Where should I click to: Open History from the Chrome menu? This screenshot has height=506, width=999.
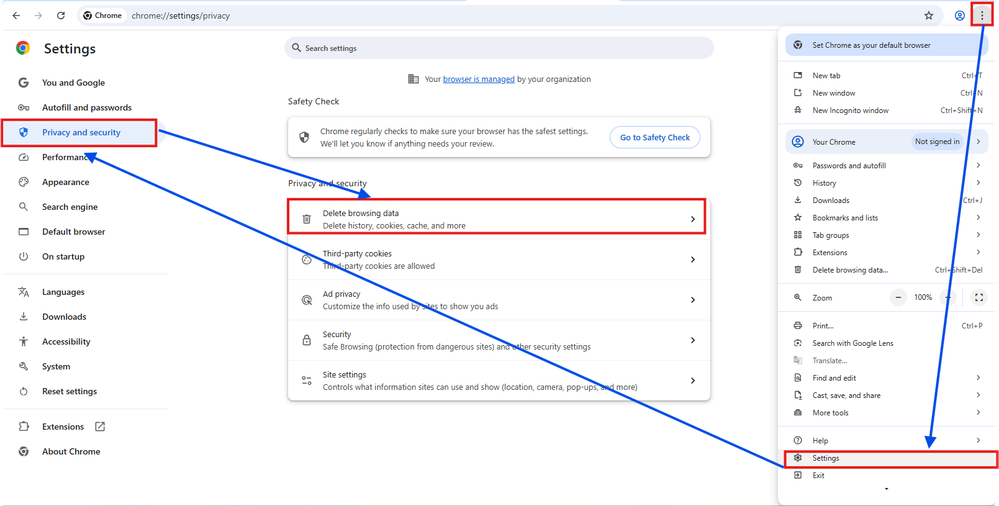(888, 183)
